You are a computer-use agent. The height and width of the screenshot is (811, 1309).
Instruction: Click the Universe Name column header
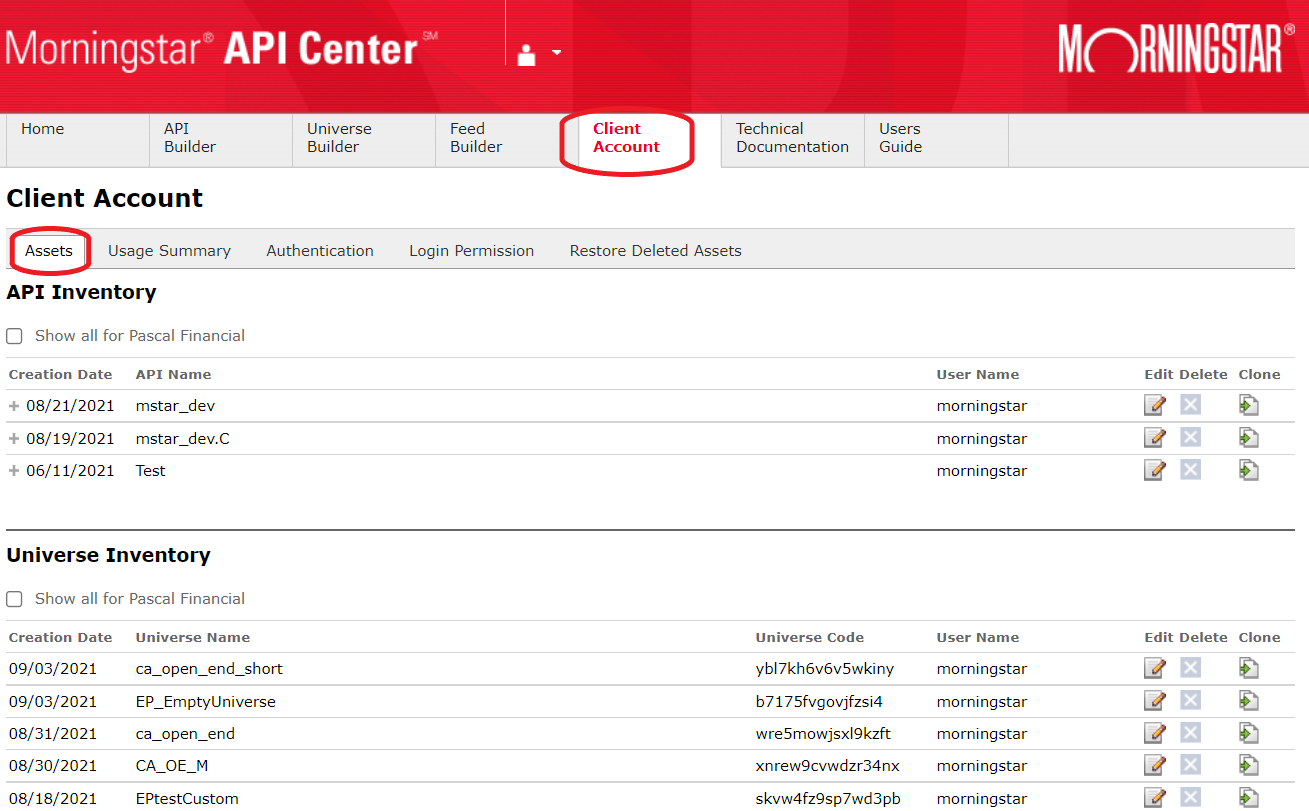193,637
